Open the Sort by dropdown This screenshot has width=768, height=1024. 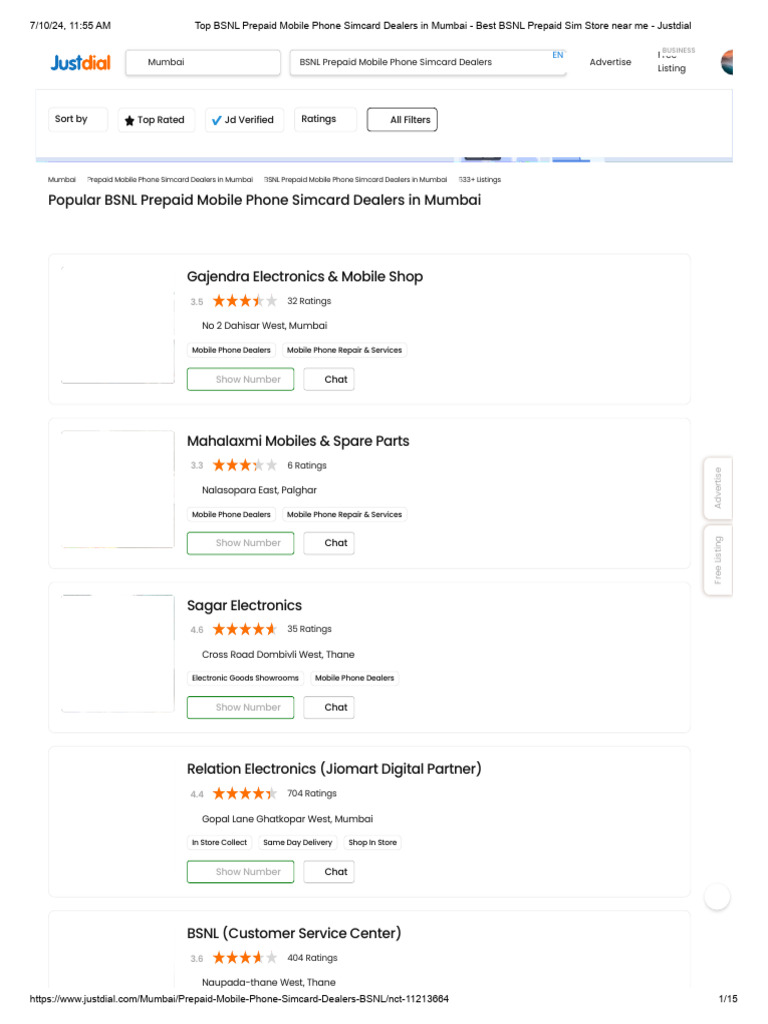[x=78, y=120]
